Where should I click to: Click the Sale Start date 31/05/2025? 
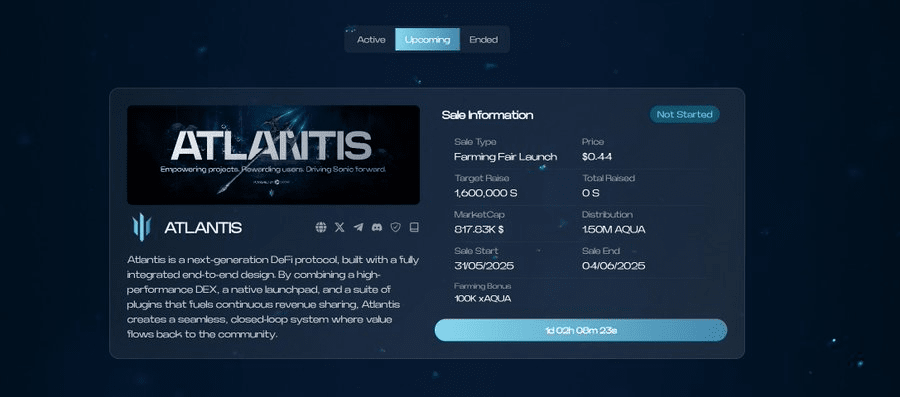(x=484, y=266)
